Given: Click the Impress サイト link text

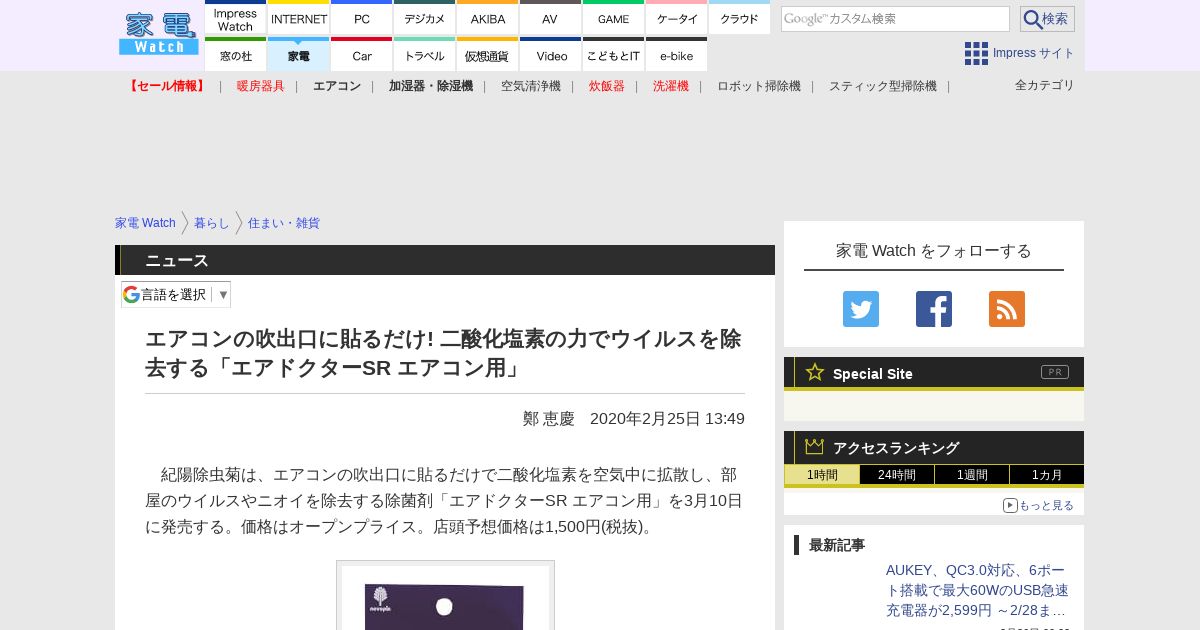Looking at the screenshot, I should (x=1034, y=54).
